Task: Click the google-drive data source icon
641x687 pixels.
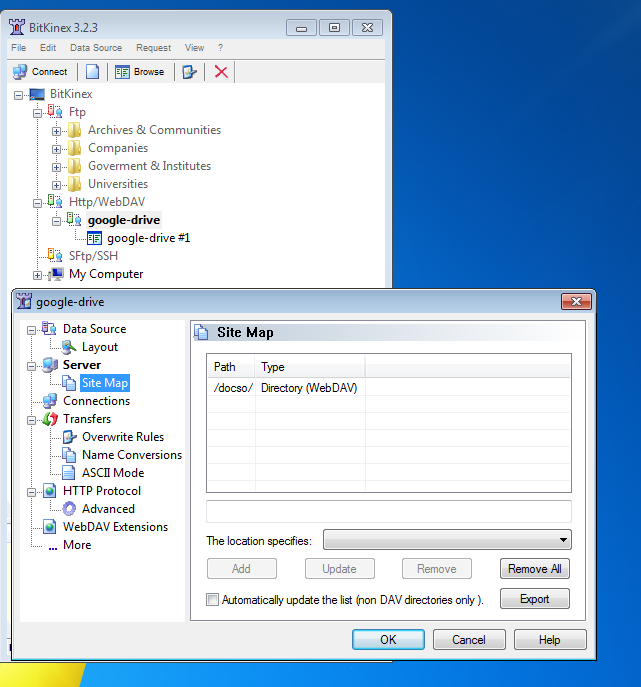Action: click(x=74, y=220)
